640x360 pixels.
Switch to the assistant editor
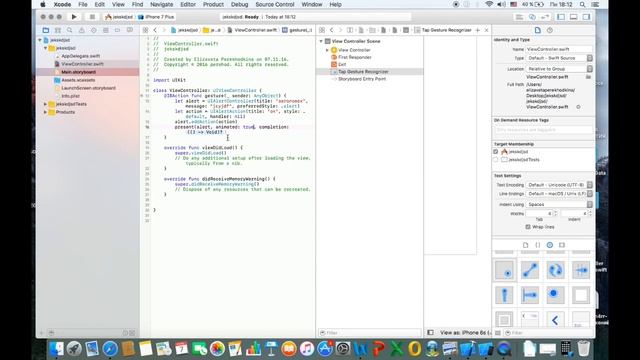(x=532, y=17)
